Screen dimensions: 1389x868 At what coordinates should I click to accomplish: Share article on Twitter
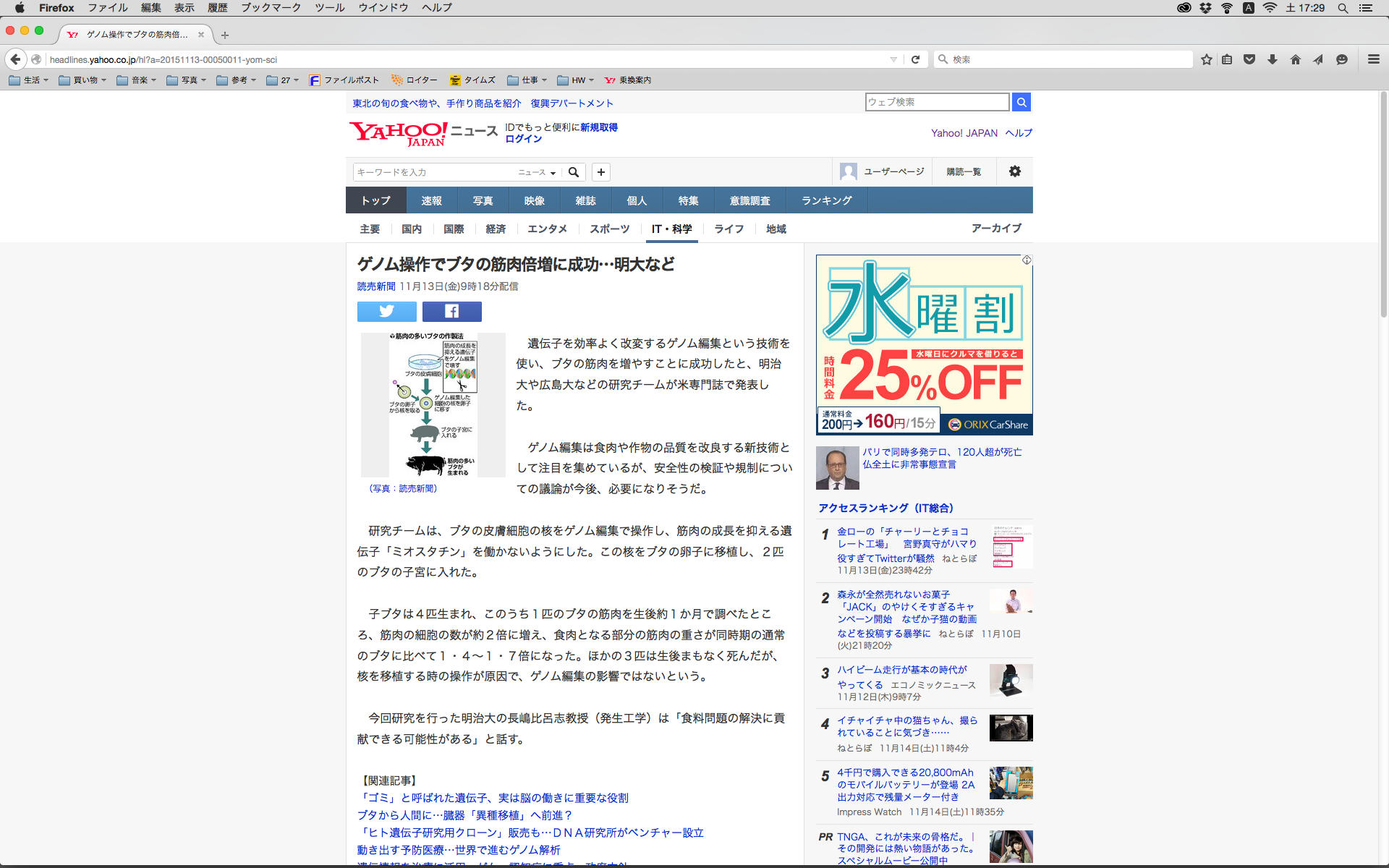point(386,311)
